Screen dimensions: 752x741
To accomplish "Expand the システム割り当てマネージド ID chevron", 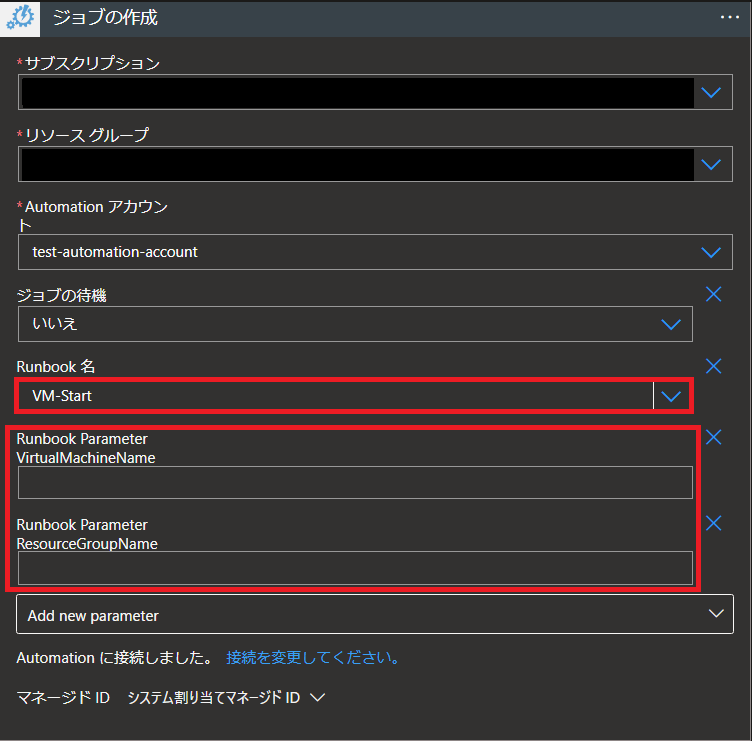I will click(317, 697).
